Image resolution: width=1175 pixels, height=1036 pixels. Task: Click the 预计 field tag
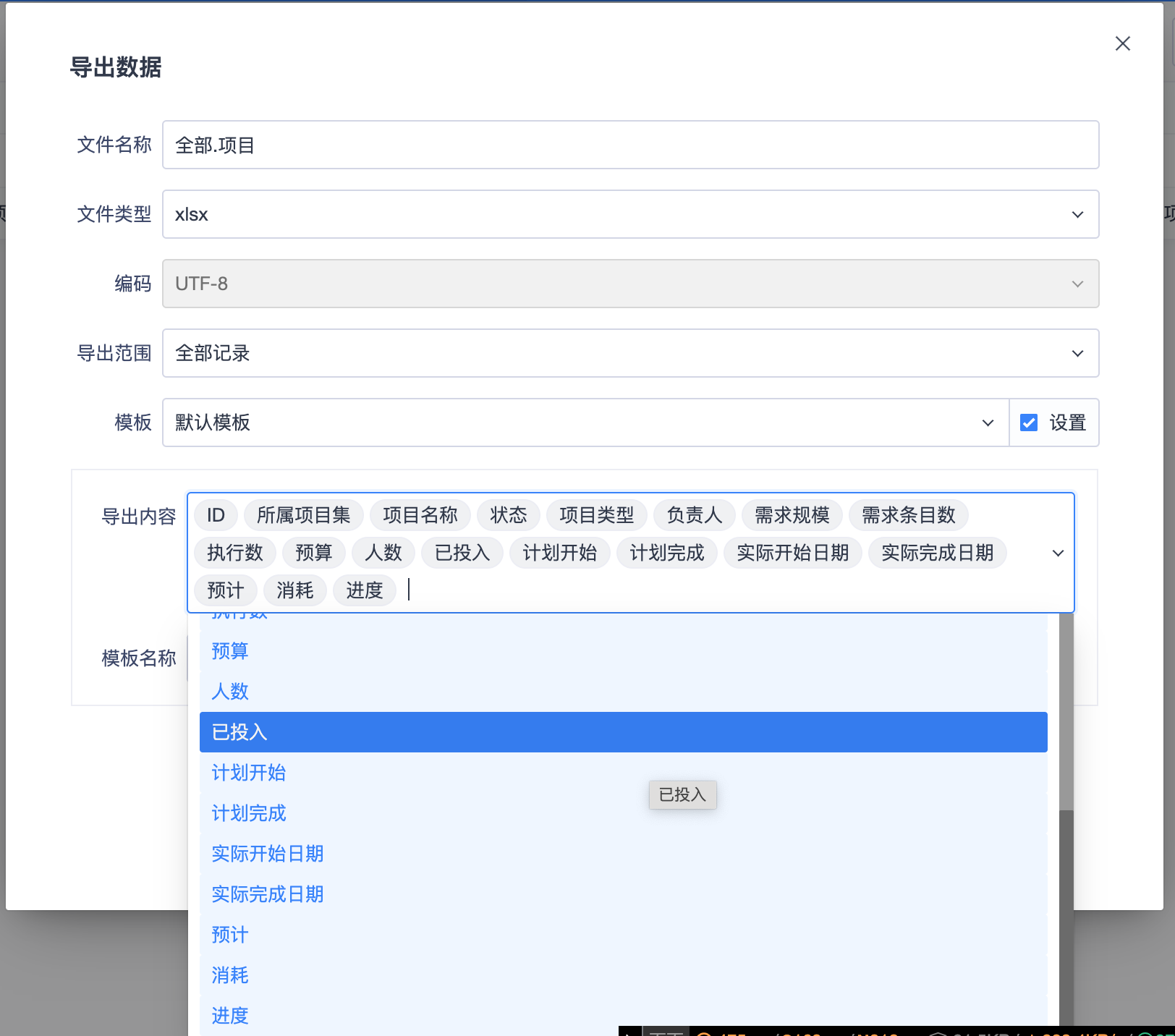[x=225, y=590]
